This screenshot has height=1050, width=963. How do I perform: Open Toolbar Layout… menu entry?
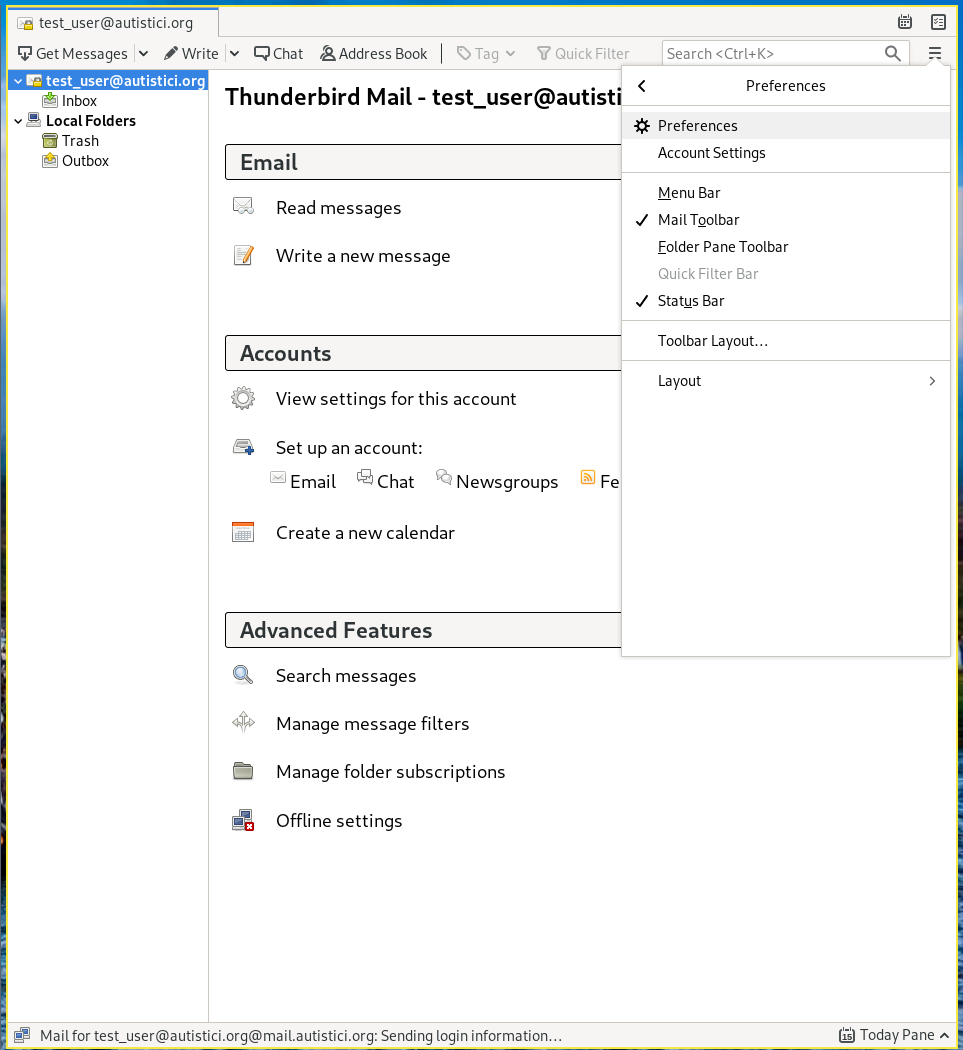pyautogui.click(x=712, y=341)
